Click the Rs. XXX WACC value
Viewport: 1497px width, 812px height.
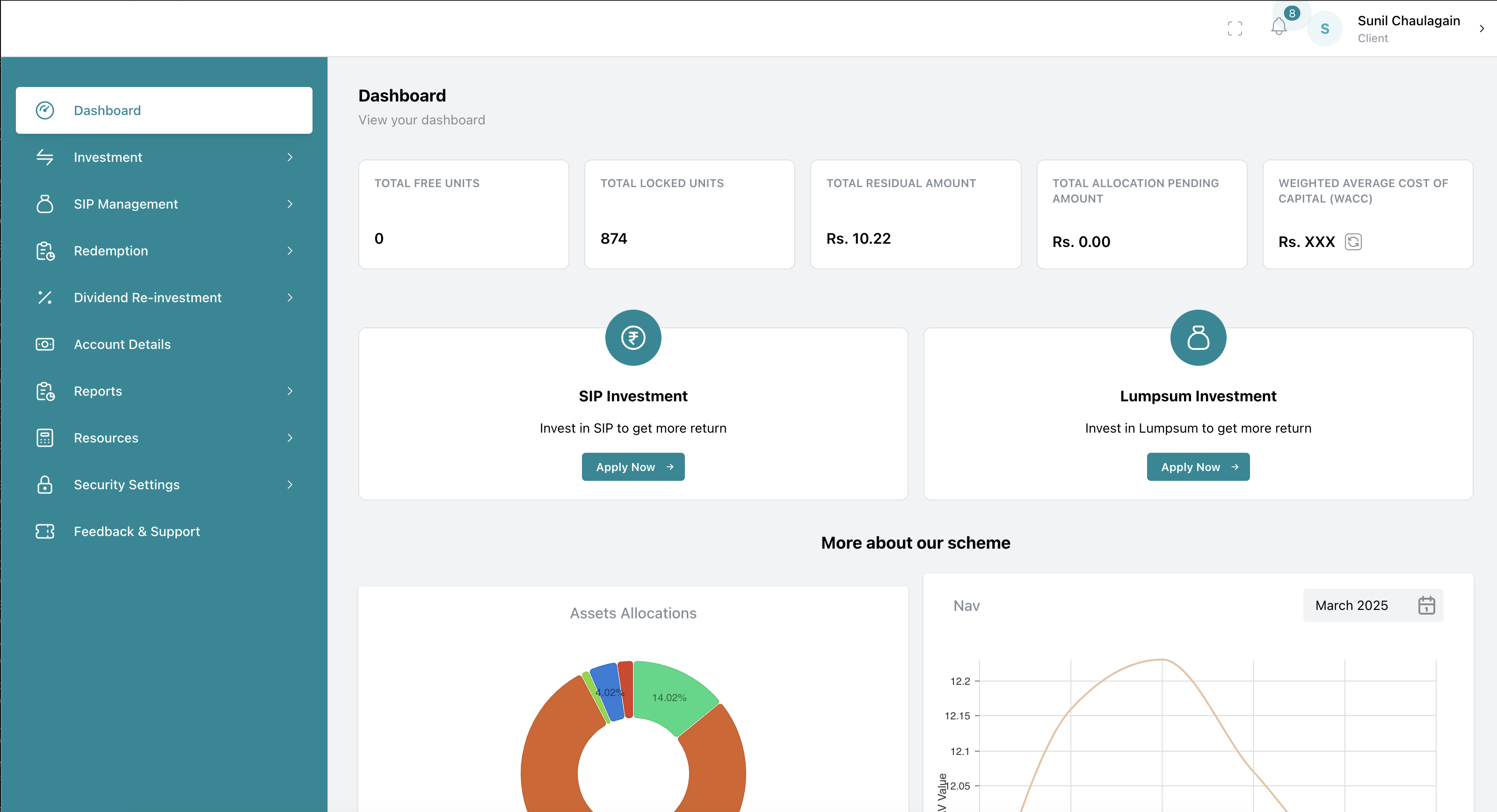[1307, 242]
